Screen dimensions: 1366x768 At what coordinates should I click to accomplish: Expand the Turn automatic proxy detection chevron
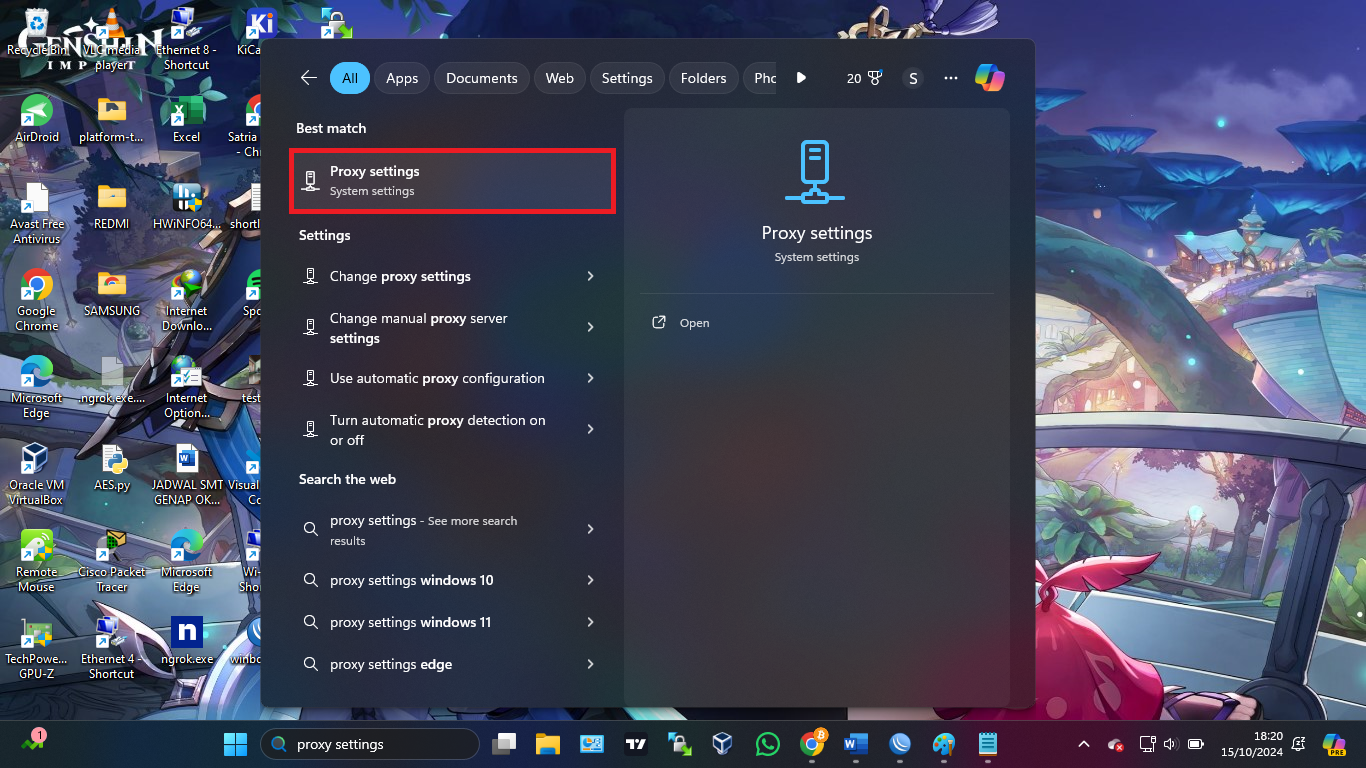tap(591, 429)
